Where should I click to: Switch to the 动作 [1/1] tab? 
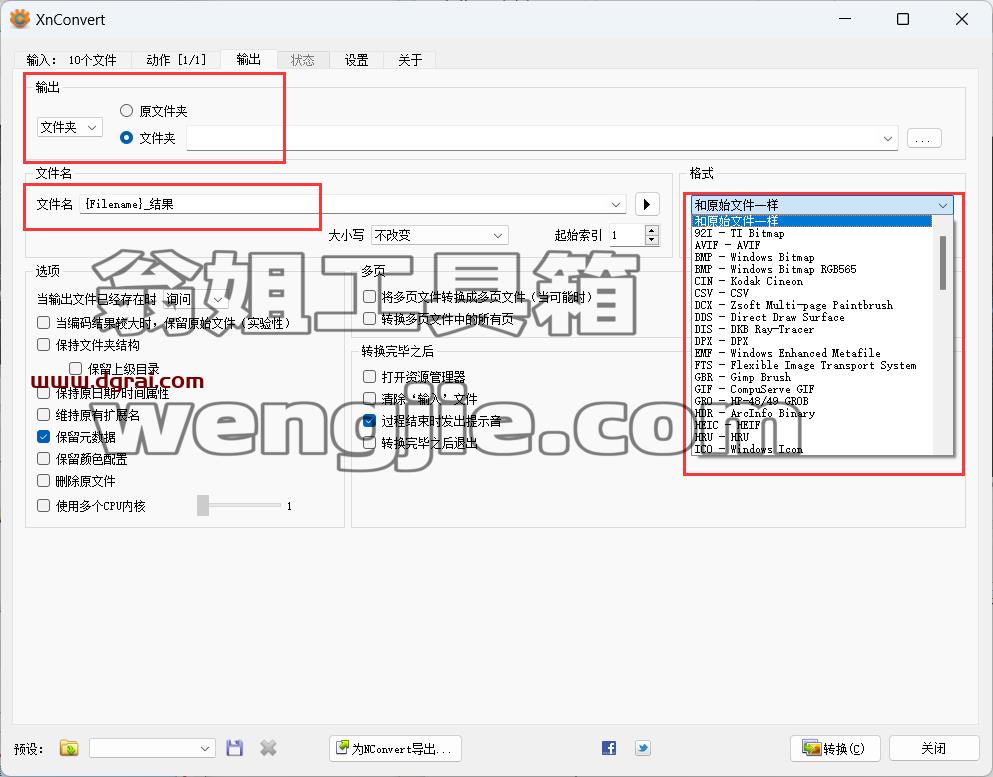coord(176,60)
